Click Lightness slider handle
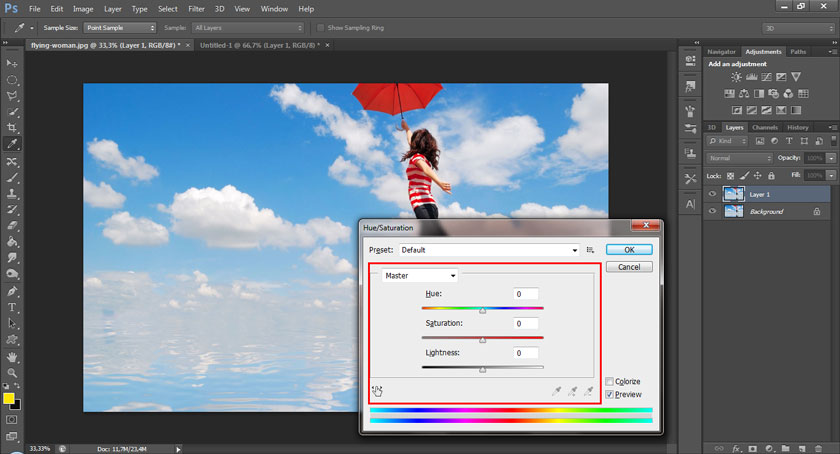Viewport: 840px width, 454px height. tap(483, 369)
